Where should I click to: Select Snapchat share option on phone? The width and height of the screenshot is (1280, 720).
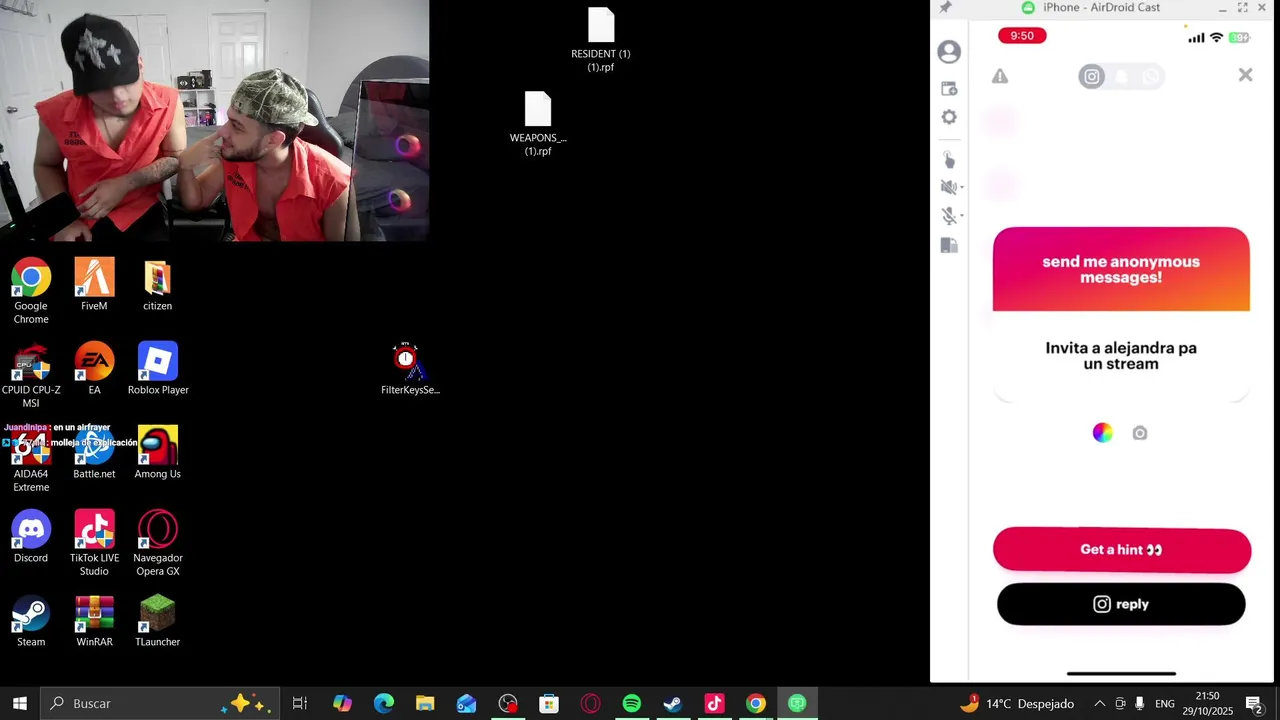click(1122, 76)
